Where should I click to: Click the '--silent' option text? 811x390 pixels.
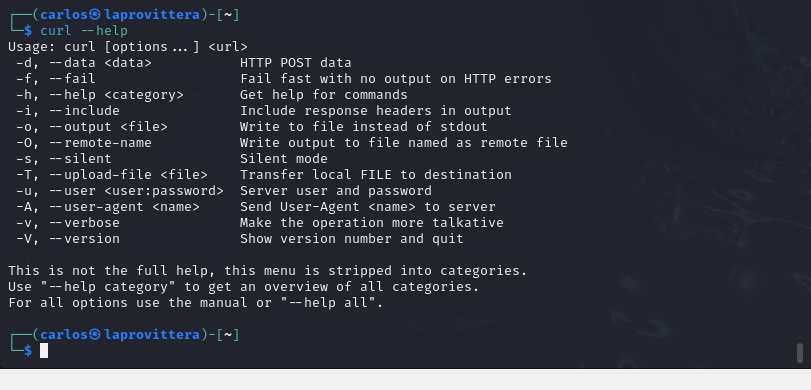tap(80, 159)
